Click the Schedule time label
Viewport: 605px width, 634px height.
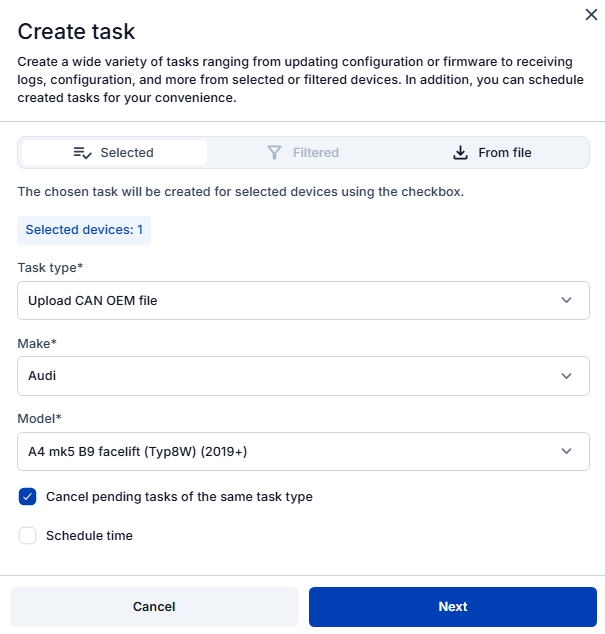tap(89, 536)
